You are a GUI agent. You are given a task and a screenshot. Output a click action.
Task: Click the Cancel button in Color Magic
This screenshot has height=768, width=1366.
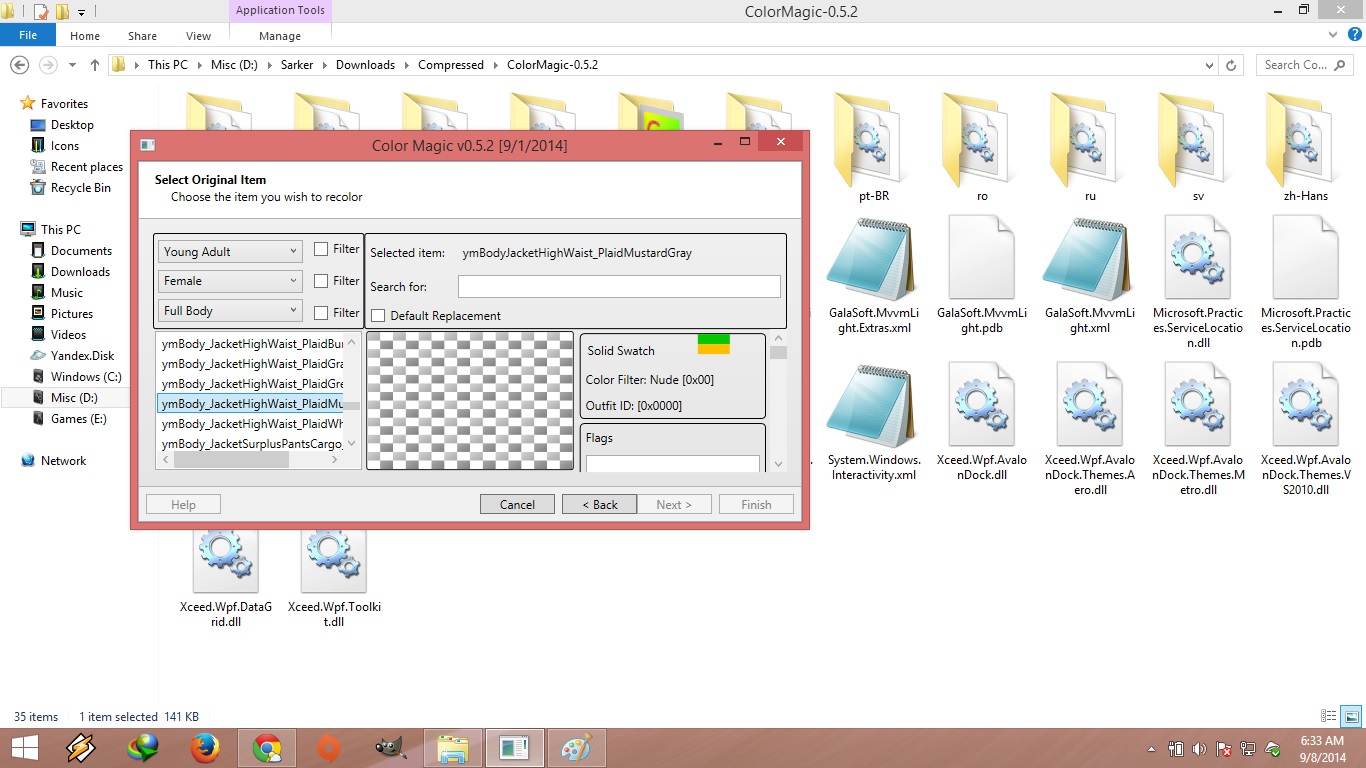tap(517, 505)
